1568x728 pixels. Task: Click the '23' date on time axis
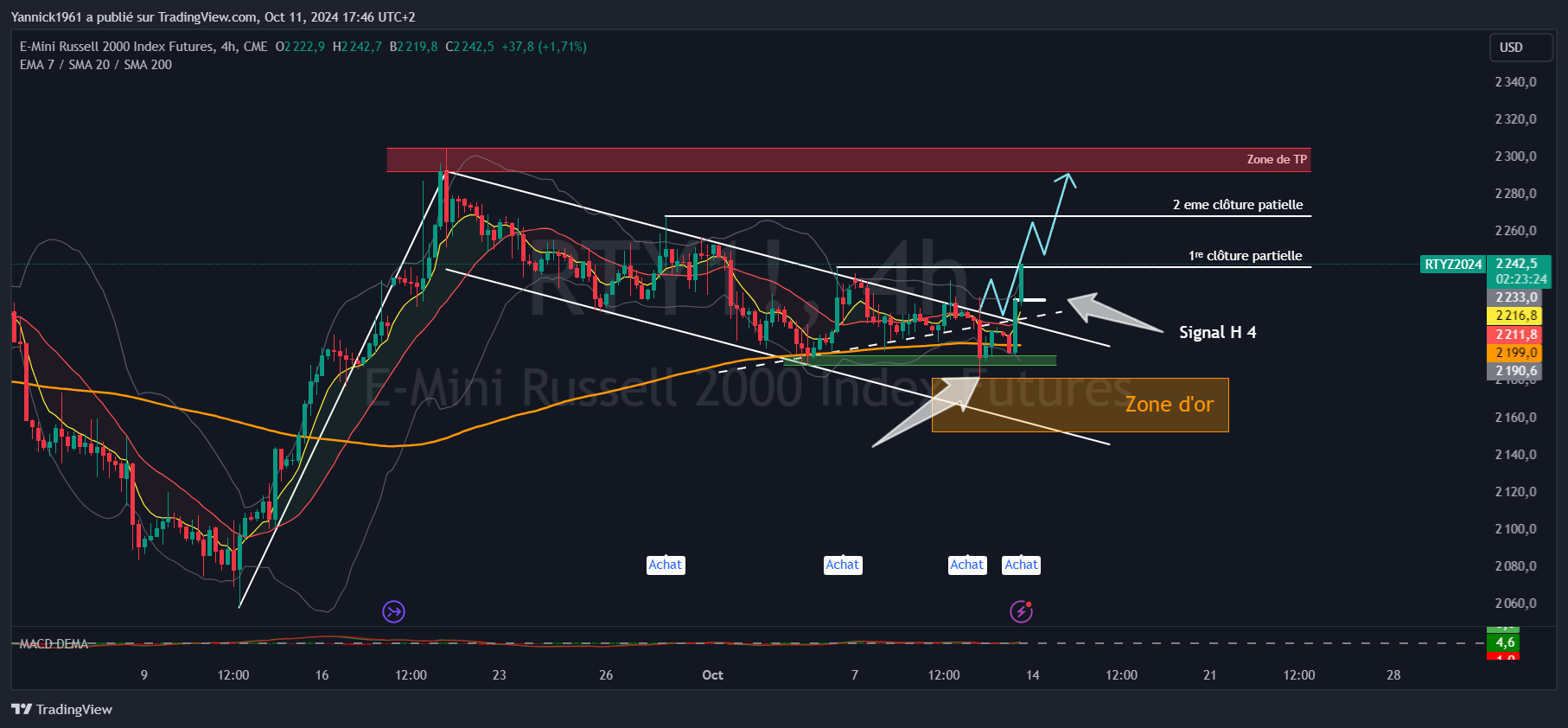tap(500, 675)
